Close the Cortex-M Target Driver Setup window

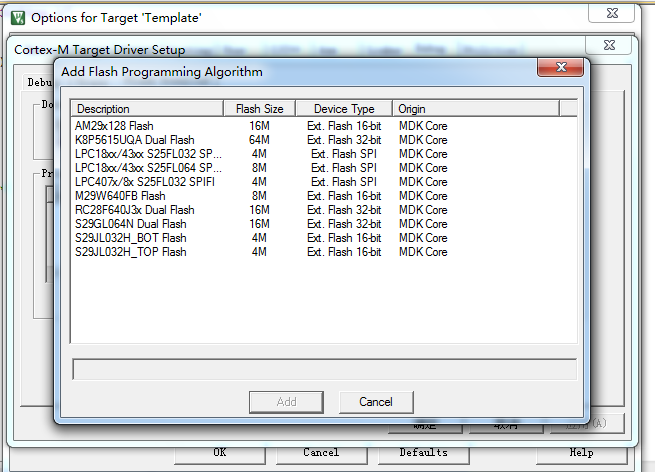[x=609, y=45]
